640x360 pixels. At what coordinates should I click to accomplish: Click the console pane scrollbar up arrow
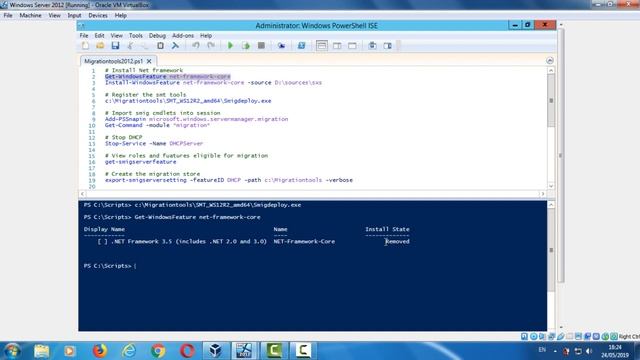tap(551, 204)
